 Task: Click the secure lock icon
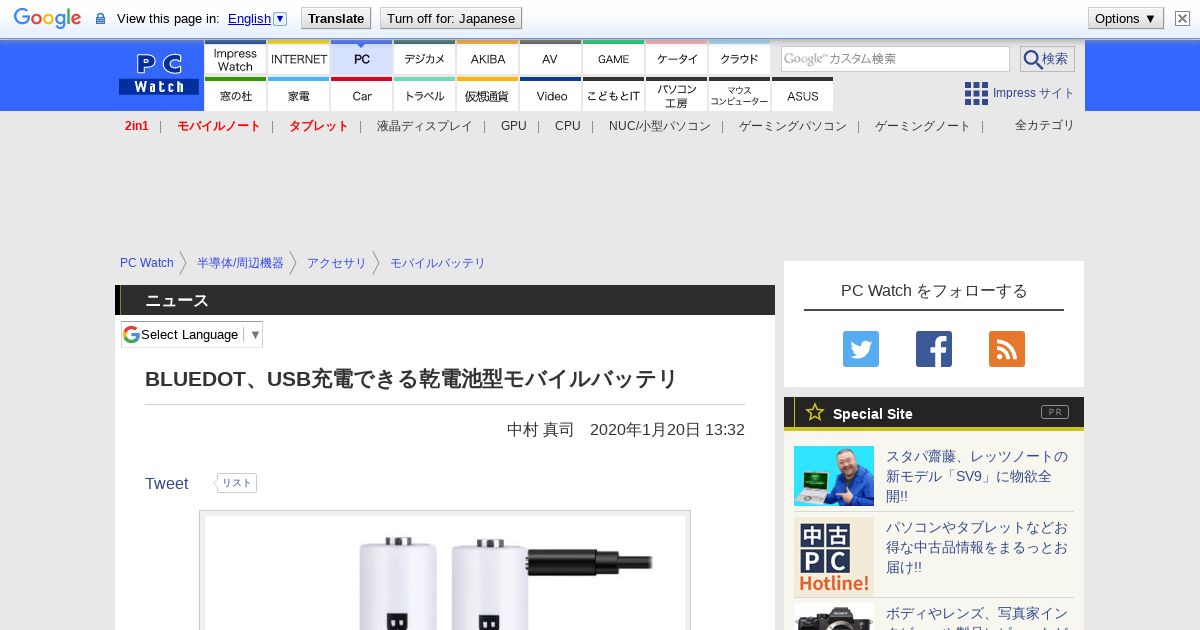100,18
